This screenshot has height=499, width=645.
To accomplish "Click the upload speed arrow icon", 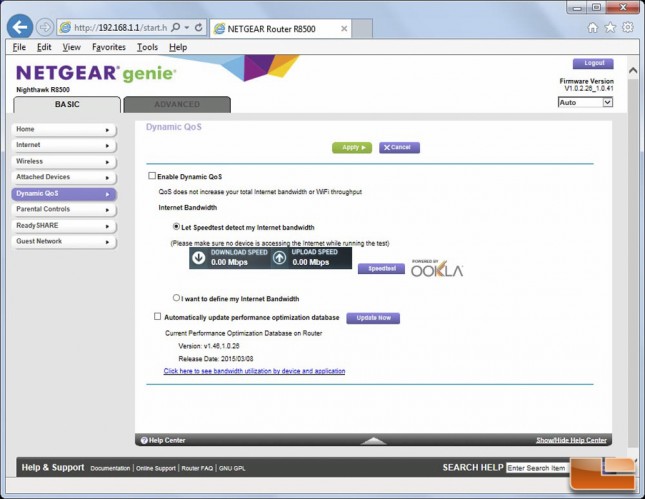I will click(x=280, y=258).
